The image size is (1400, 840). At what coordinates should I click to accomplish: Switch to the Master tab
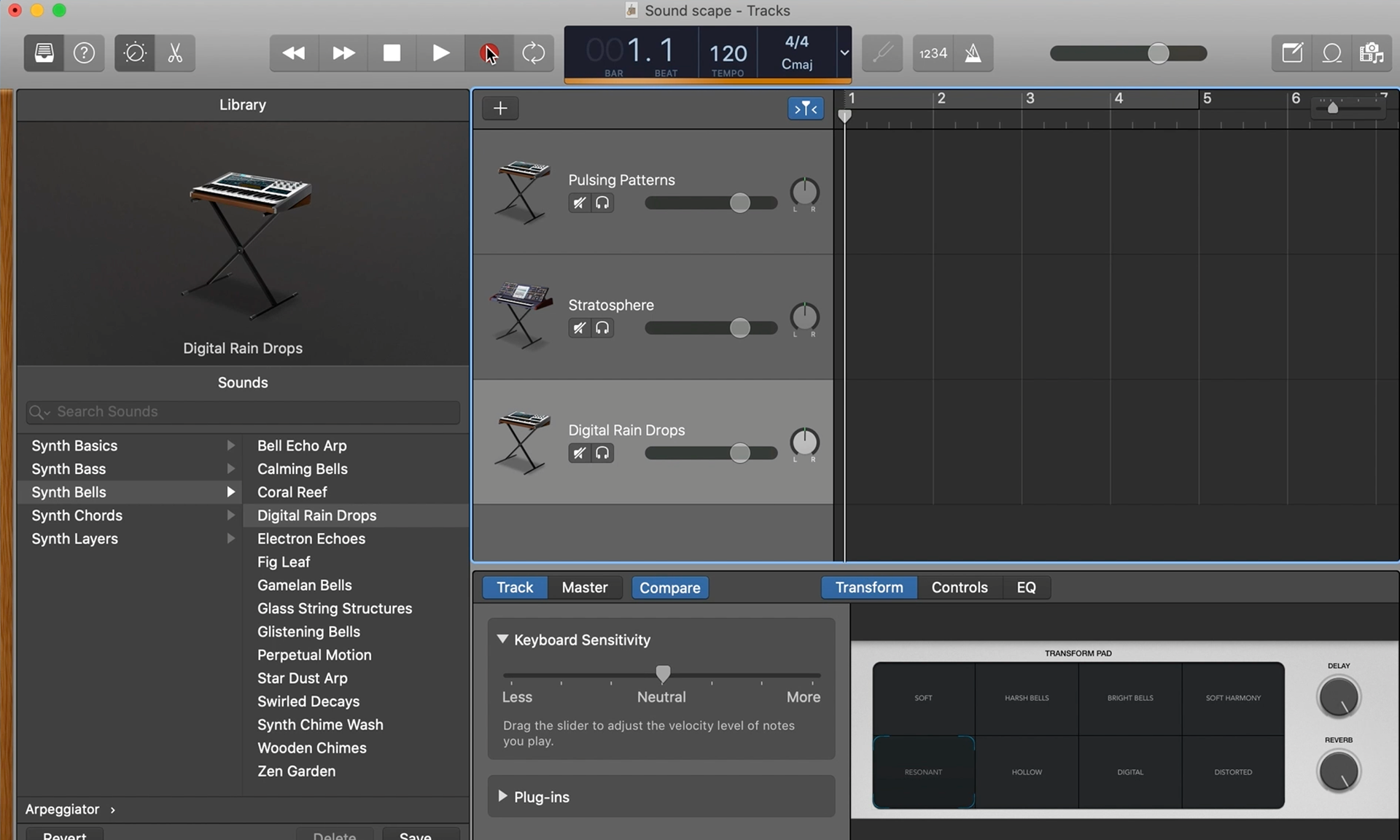[x=584, y=588]
